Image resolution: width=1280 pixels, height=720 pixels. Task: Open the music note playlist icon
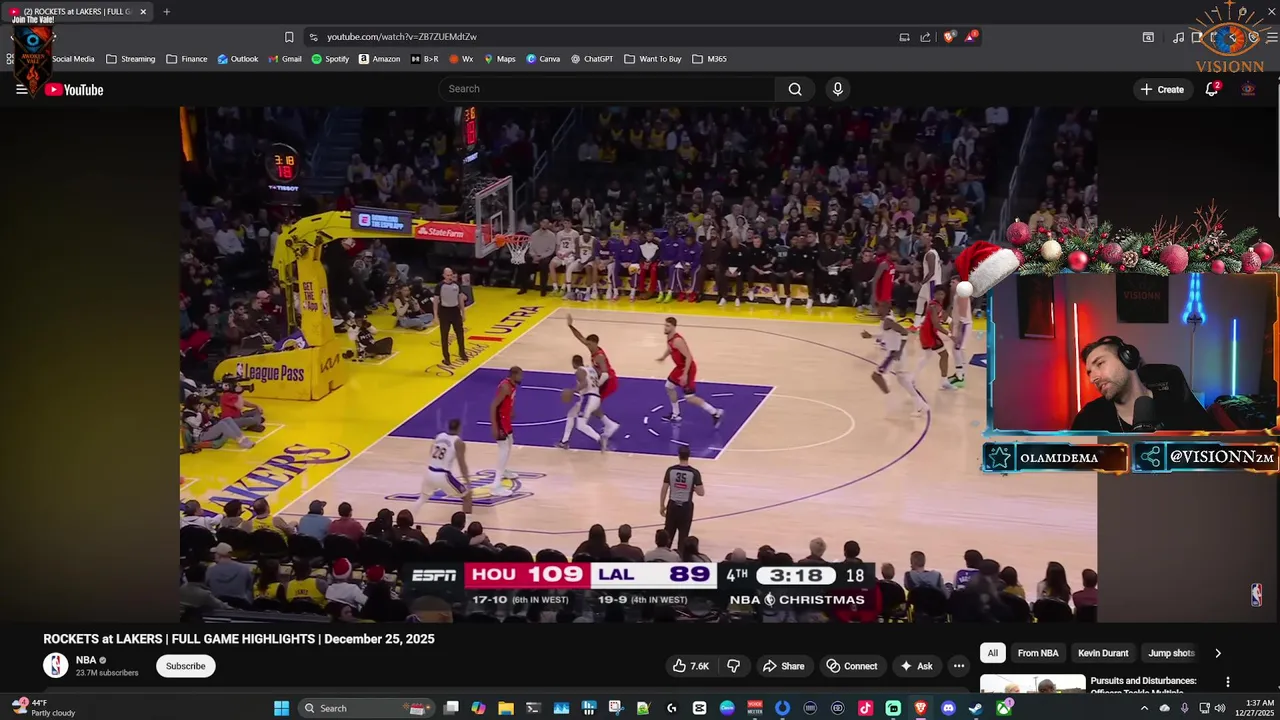(1178, 37)
